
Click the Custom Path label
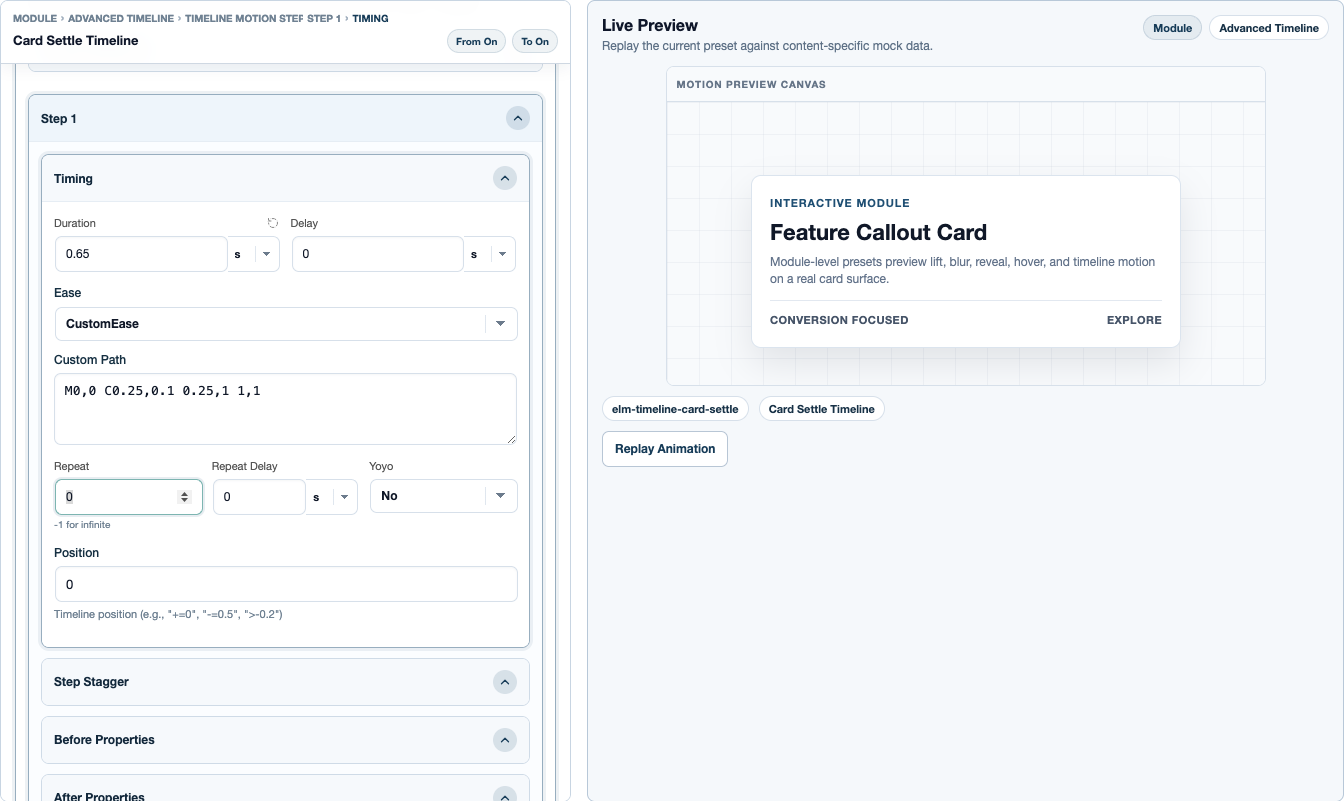[90, 360]
